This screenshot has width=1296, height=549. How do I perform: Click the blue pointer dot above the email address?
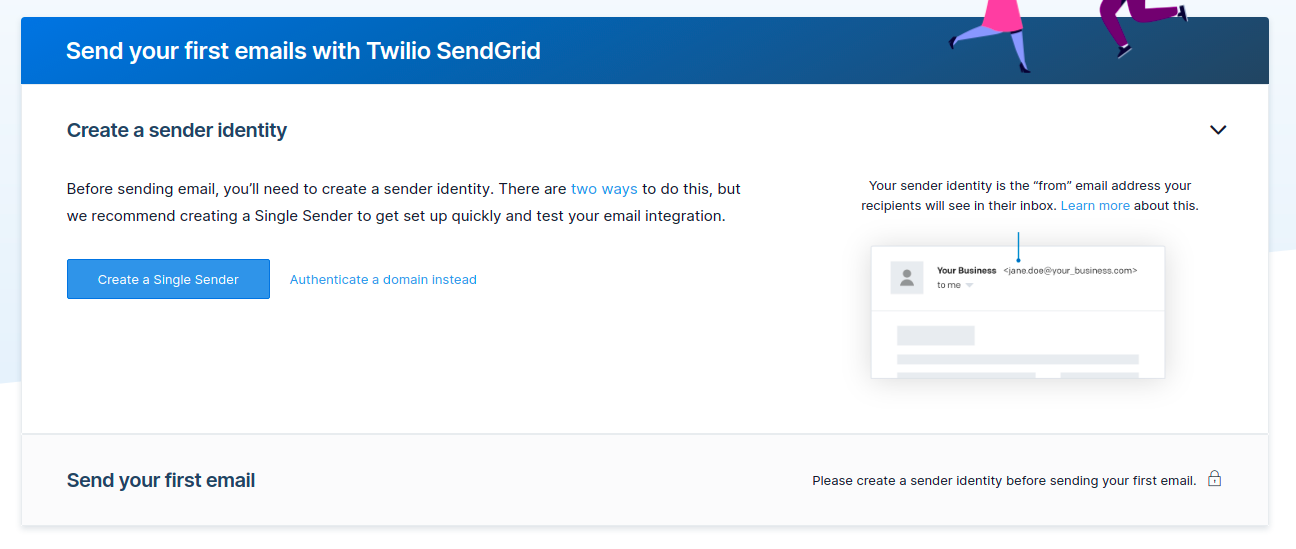click(x=1018, y=259)
